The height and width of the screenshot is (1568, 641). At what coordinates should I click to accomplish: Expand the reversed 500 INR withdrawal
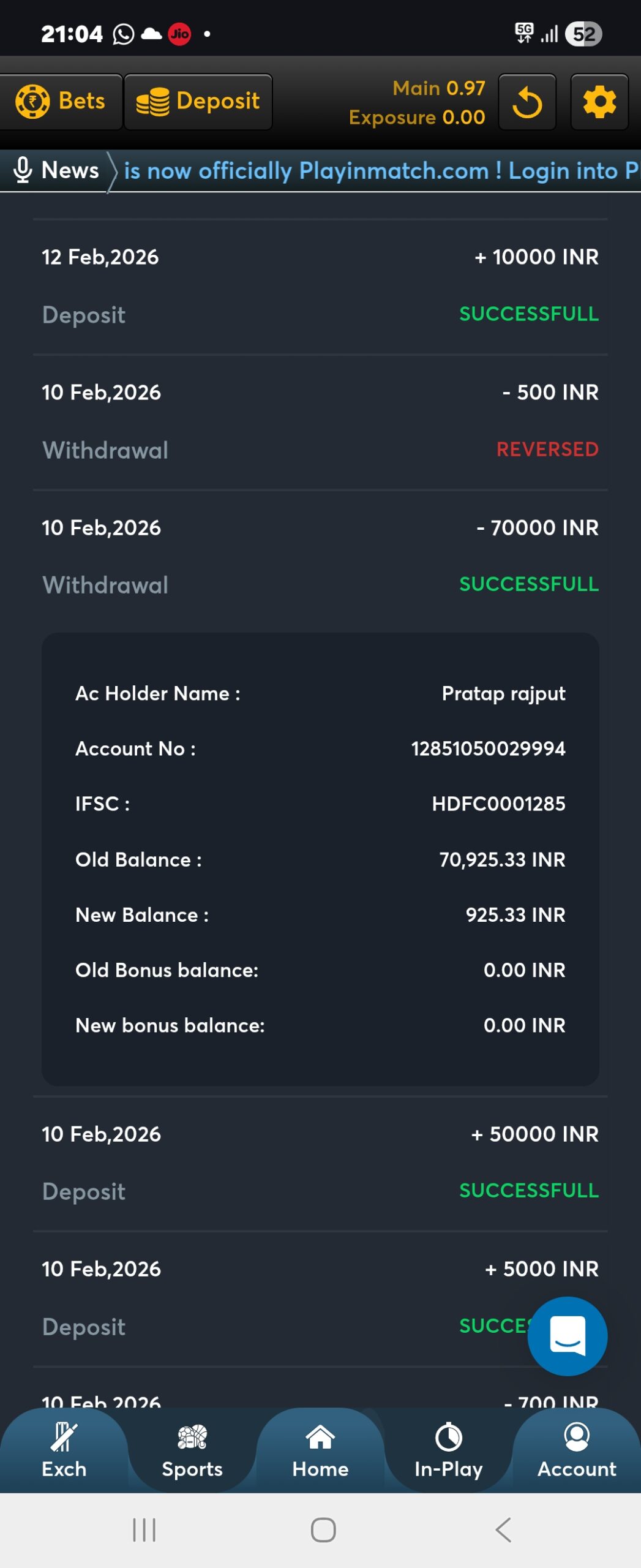pos(320,421)
